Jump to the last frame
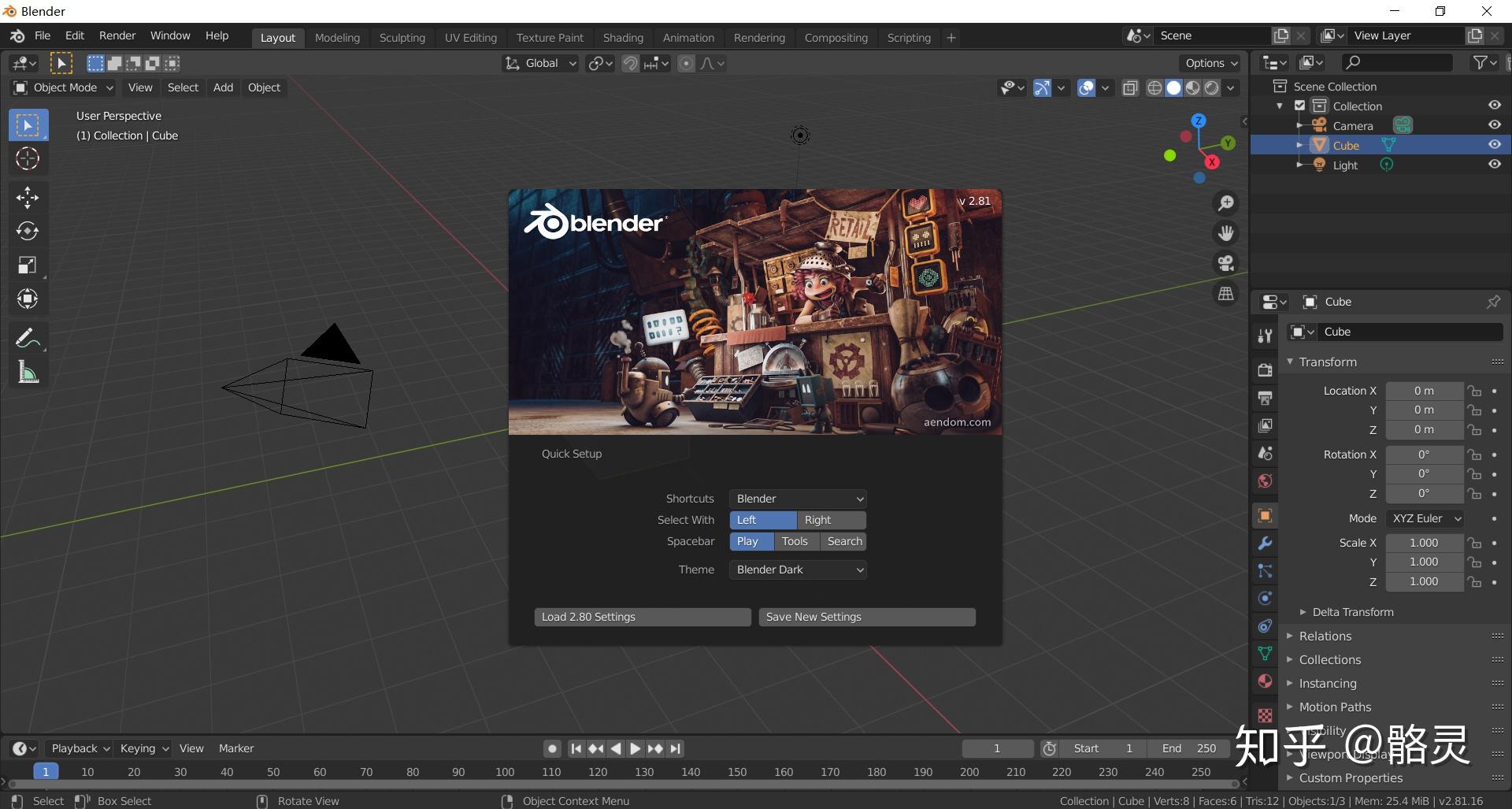The height and width of the screenshot is (809, 1512). [675, 748]
